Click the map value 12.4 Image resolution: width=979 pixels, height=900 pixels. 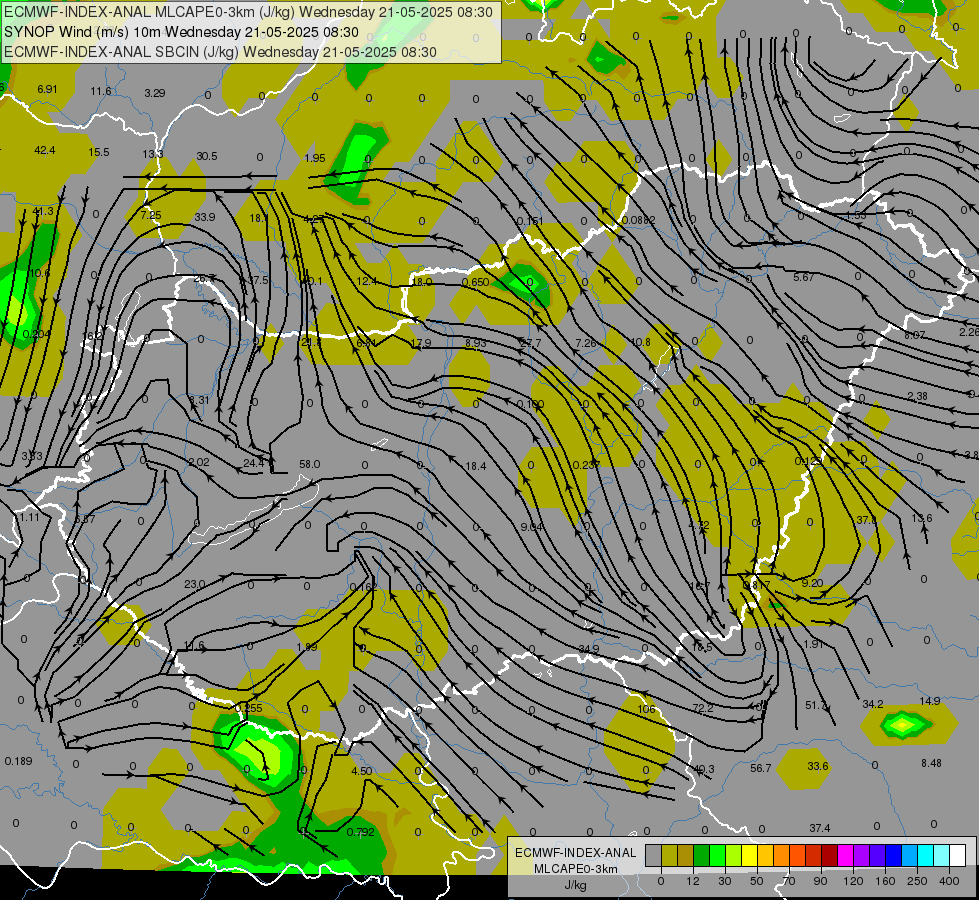tap(367, 282)
